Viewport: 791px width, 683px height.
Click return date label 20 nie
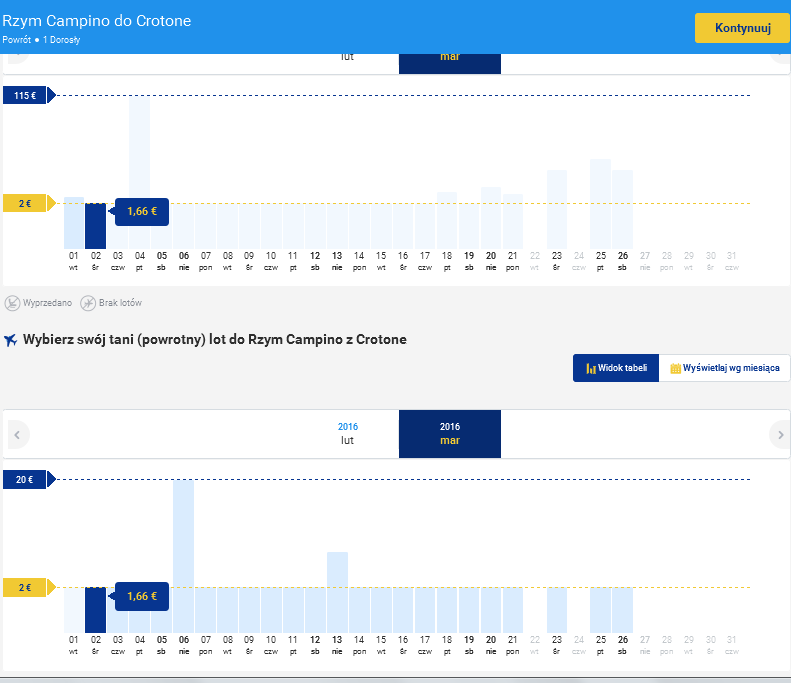click(491, 645)
